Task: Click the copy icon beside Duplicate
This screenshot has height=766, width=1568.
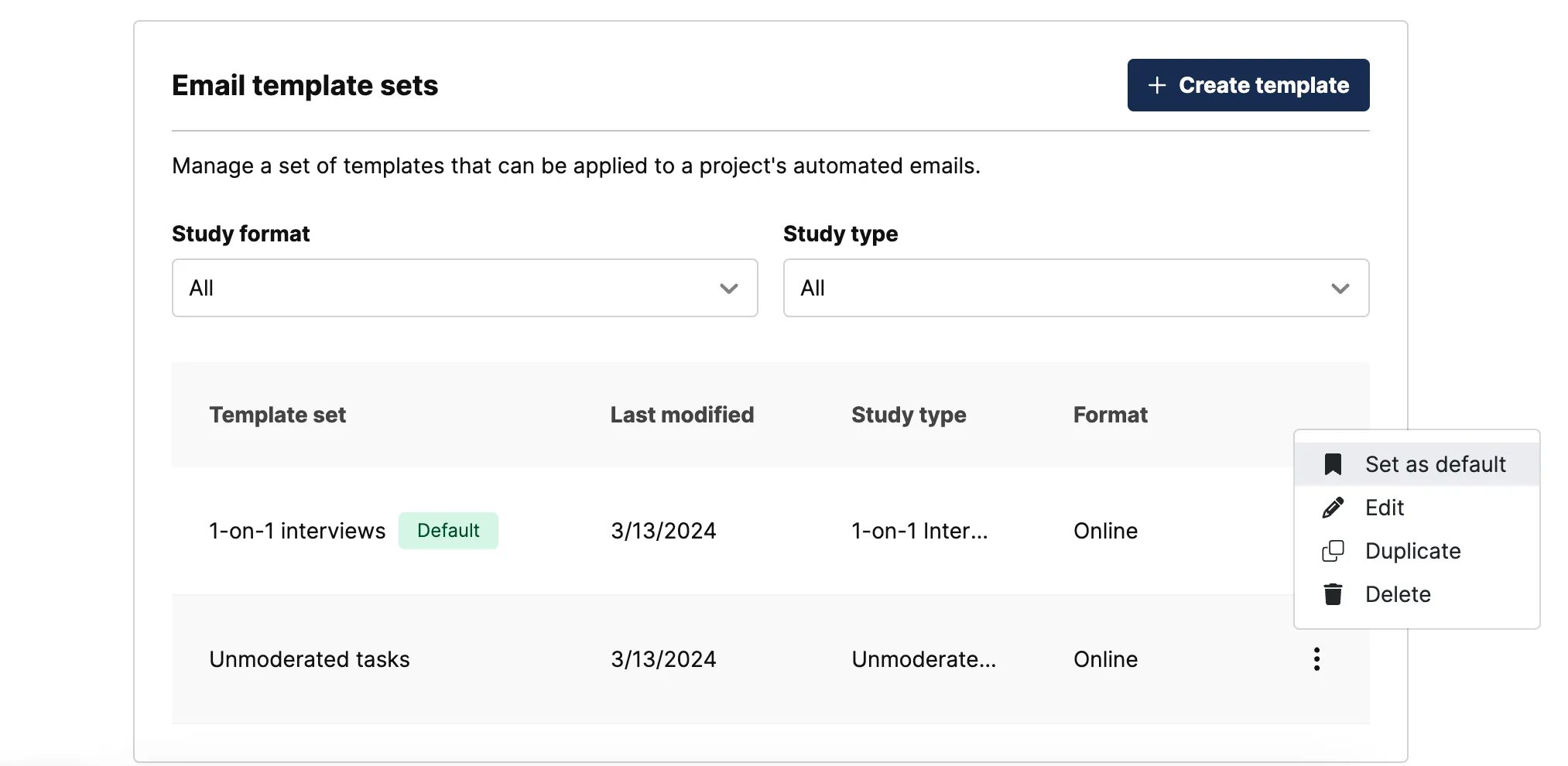Action: [x=1333, y=551]
